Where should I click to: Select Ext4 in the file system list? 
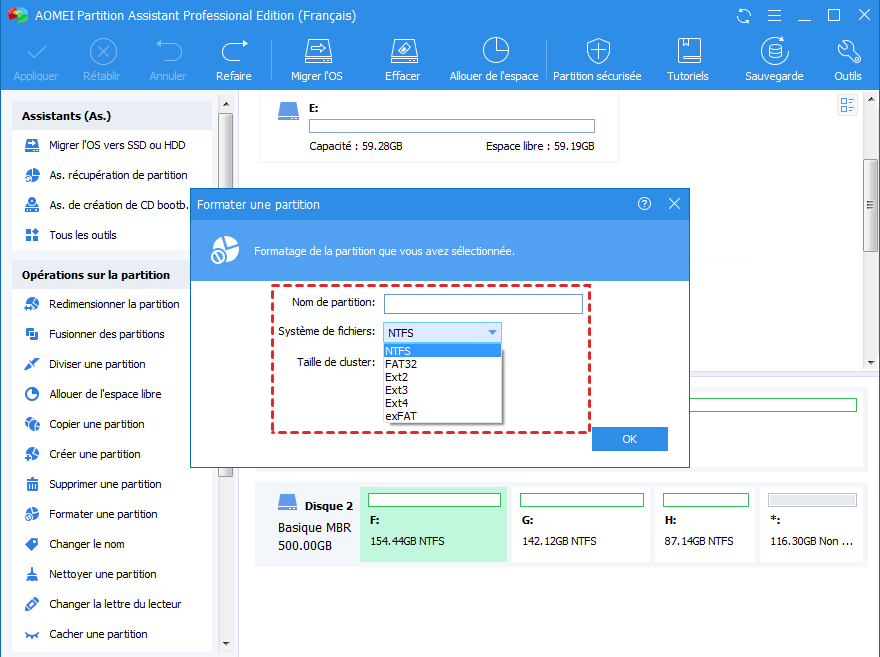442,403
